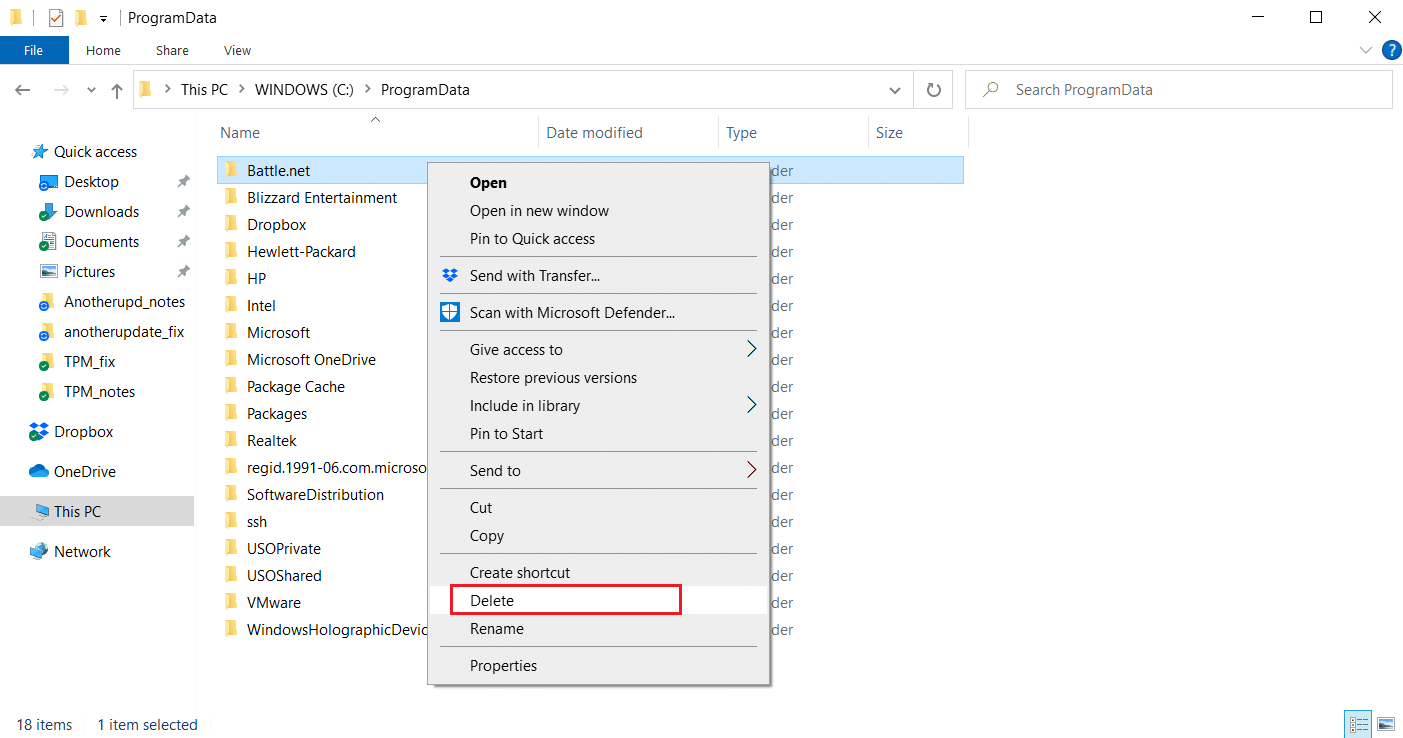Switch to the Share ribbon tab
Image resolution: width=1403 pixels, height=738 pixels.
click(x=172, y=50)
